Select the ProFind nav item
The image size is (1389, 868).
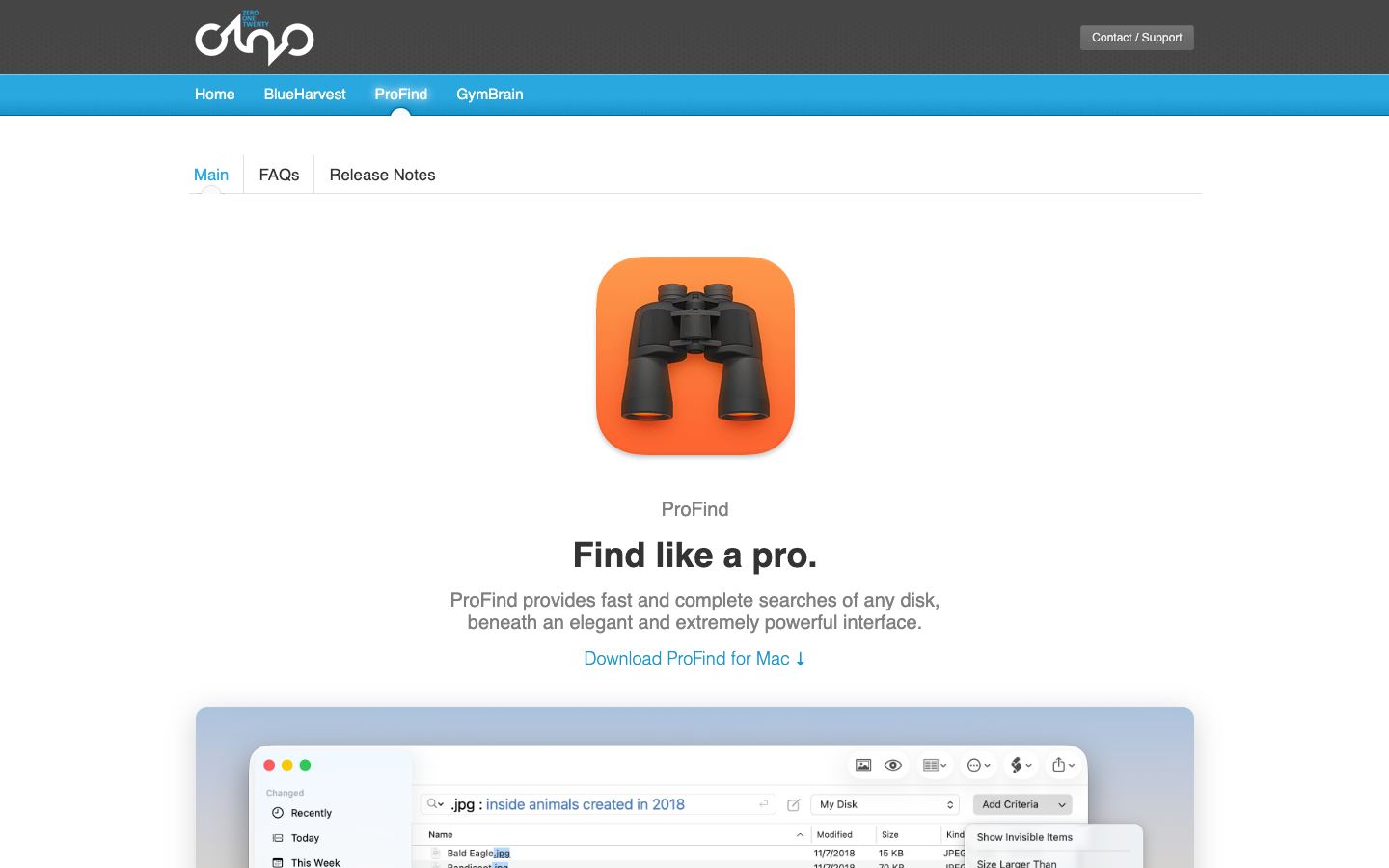pos(400,95)
